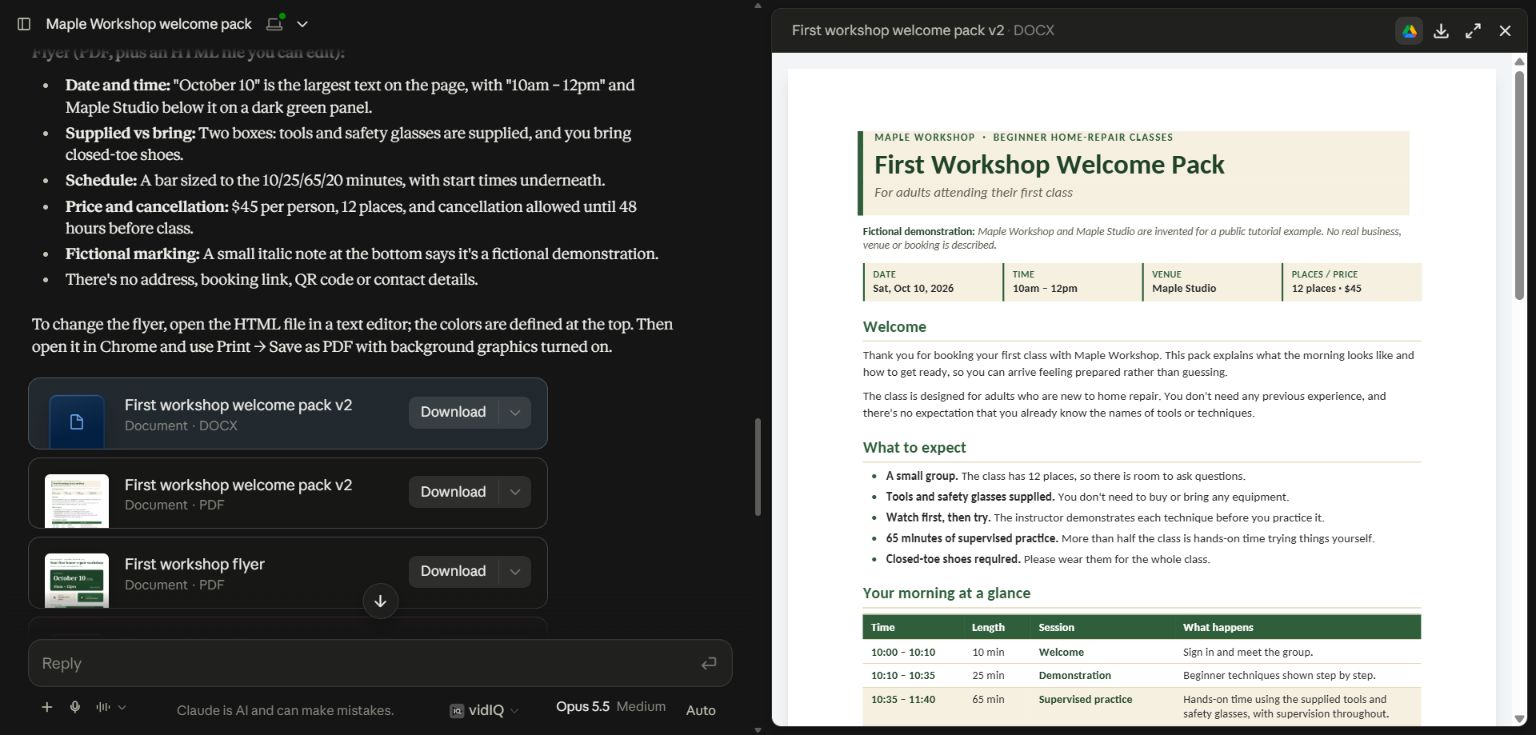Toggle the sidebar panel icon
The height and width of the screenshot is (735, 1536).
[24, 24]
